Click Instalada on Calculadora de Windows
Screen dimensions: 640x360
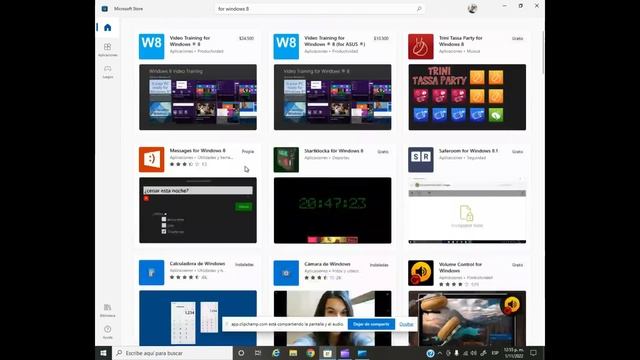click(244, 264)
